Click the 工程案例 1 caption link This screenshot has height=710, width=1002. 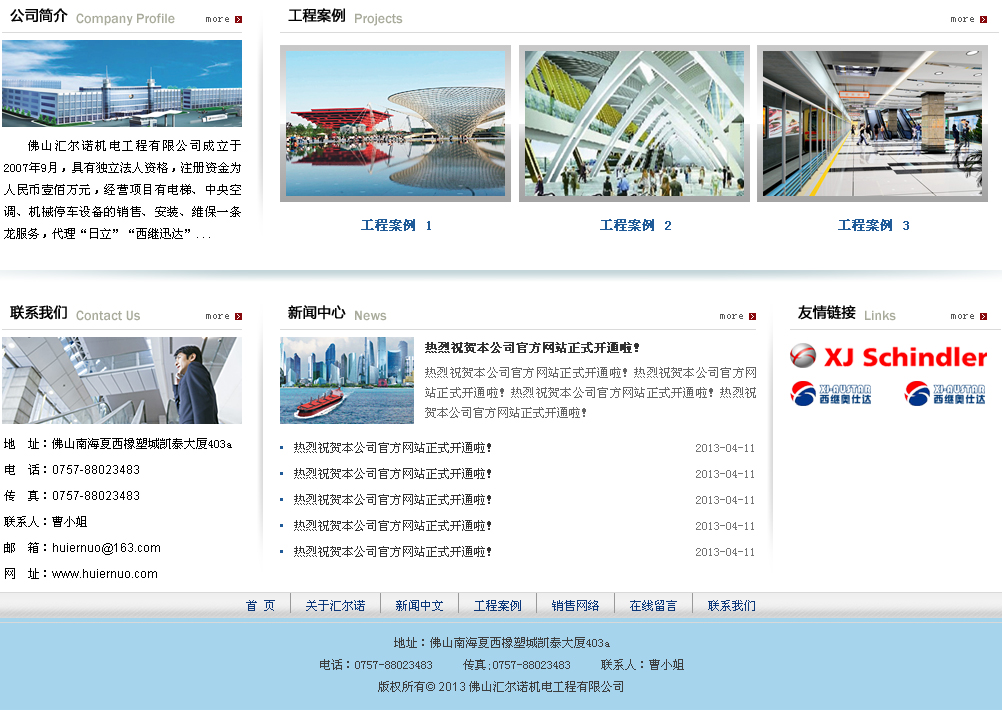(396, 226)
